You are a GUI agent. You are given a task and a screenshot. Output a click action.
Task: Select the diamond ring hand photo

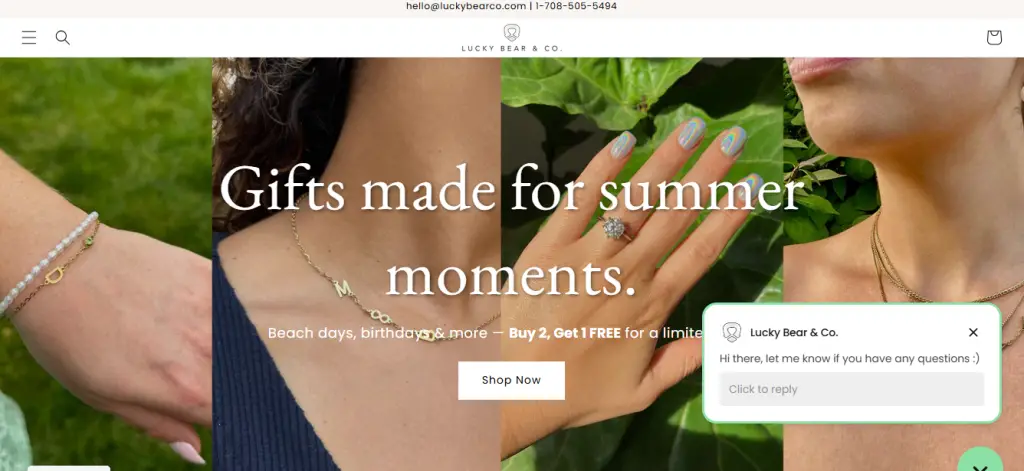[642, 264]
